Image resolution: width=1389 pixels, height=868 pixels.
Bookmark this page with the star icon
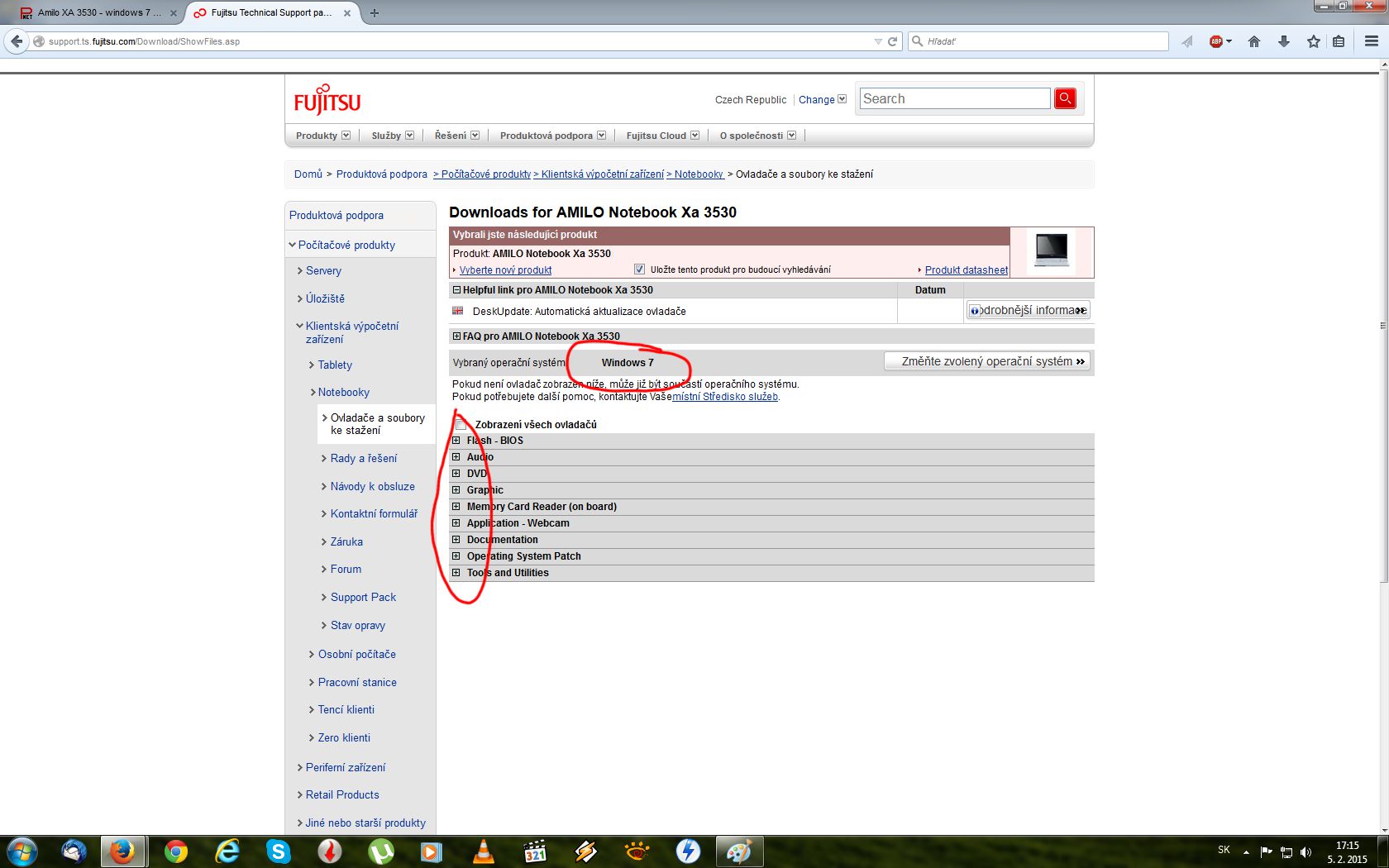[1313, 41]
